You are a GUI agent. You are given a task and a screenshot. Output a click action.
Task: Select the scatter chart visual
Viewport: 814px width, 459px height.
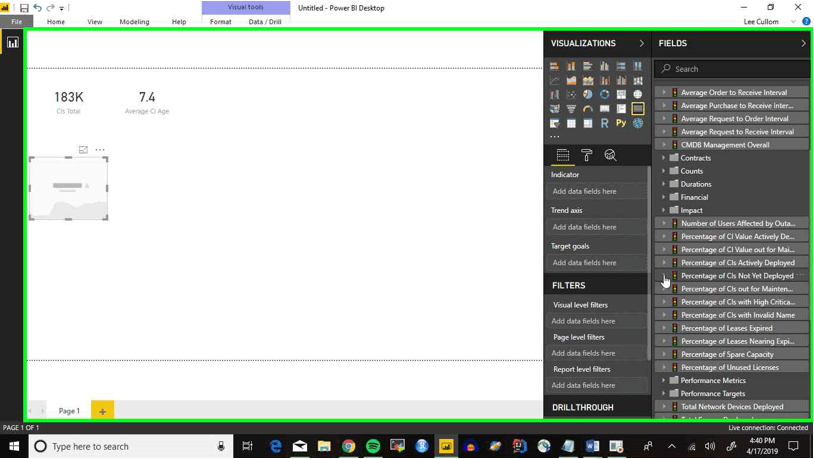571,94
